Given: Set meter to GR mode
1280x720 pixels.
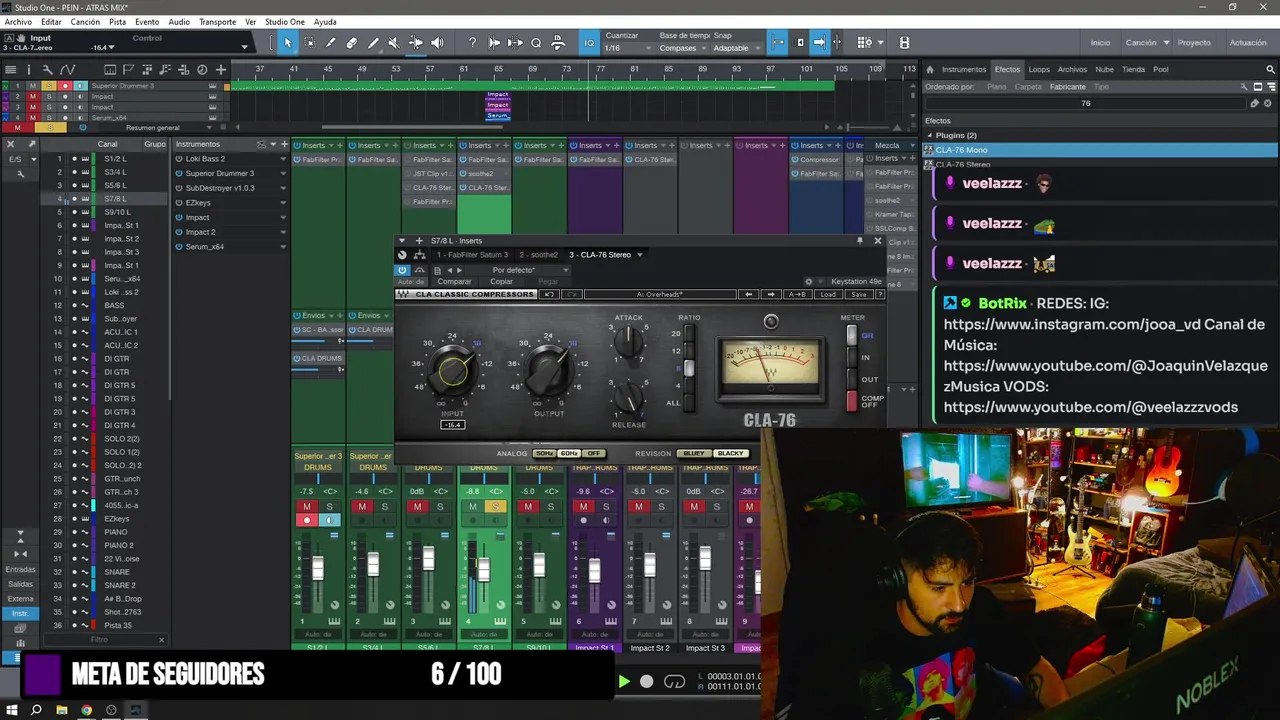Looking at the screenshot, I should pyautogui.click(x=852, y=336).
